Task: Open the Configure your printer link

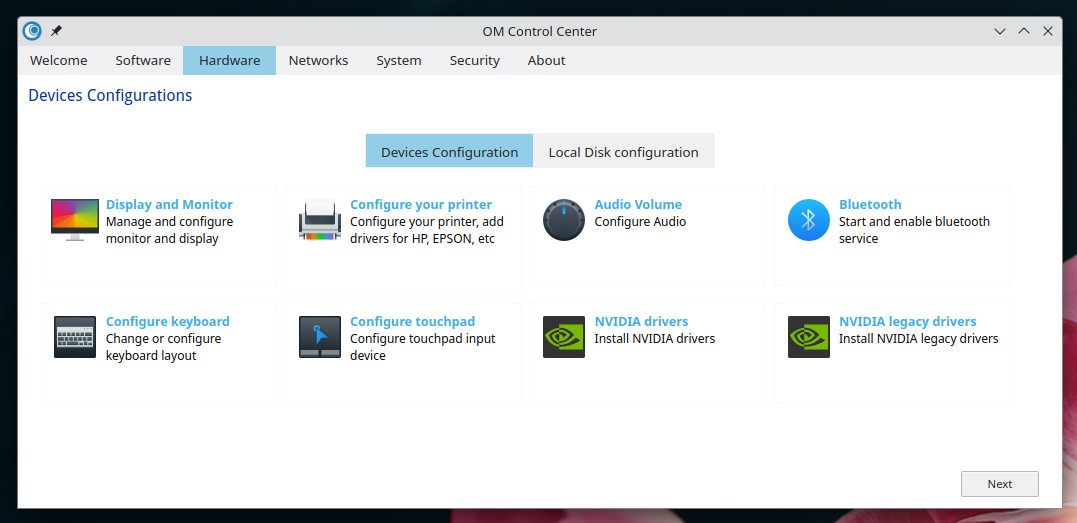Action: click(421, 204)
